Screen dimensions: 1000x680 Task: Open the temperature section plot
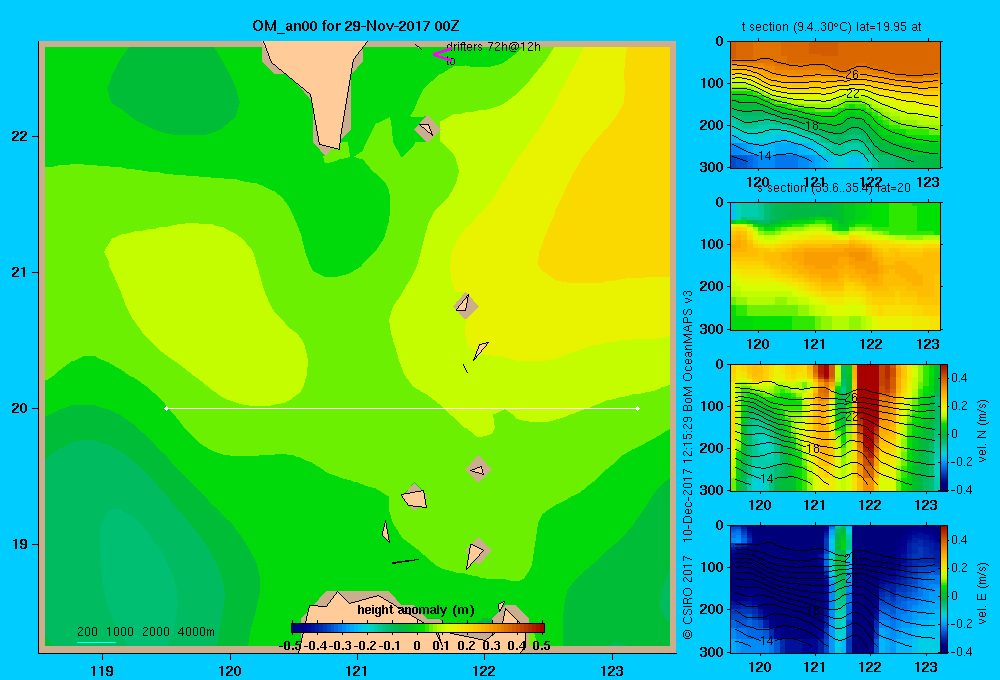point(835,105)
